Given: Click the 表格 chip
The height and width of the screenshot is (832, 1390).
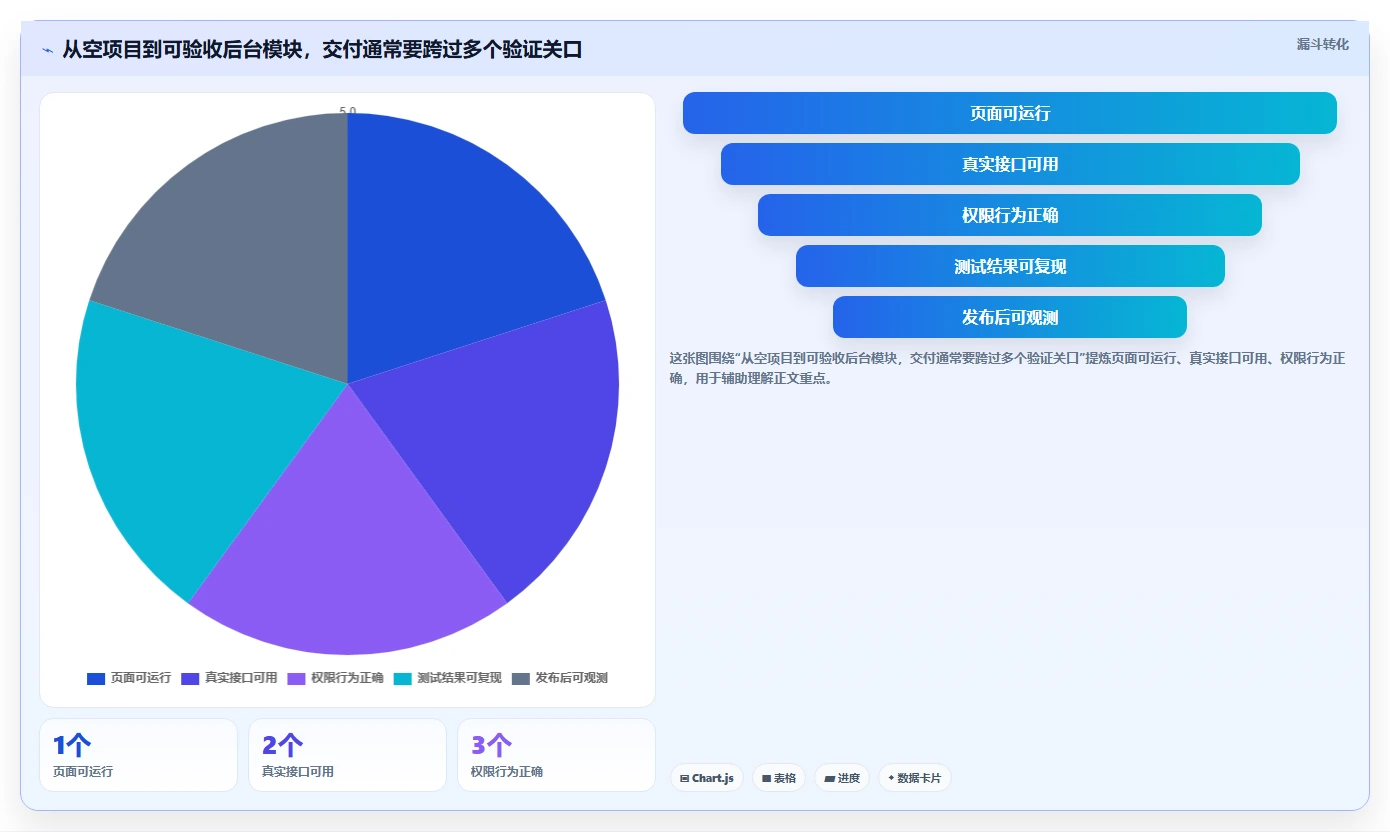Looking at the screenshot, I should 779,778.
